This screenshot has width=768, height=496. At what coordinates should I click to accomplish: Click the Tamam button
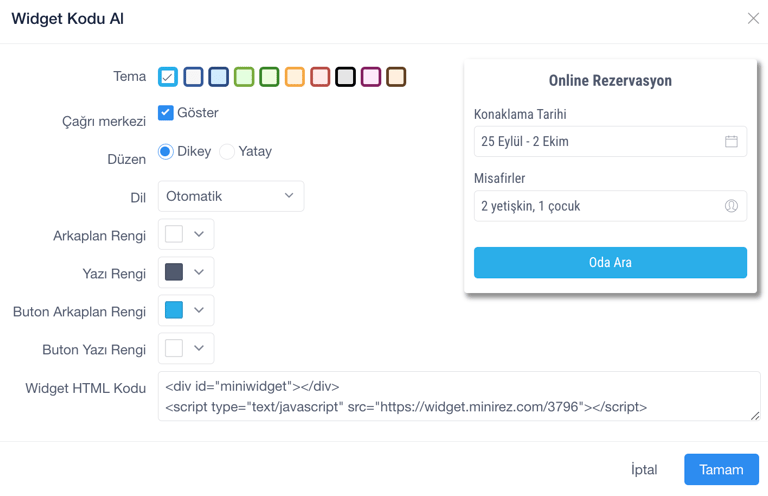tap(721, 469)
